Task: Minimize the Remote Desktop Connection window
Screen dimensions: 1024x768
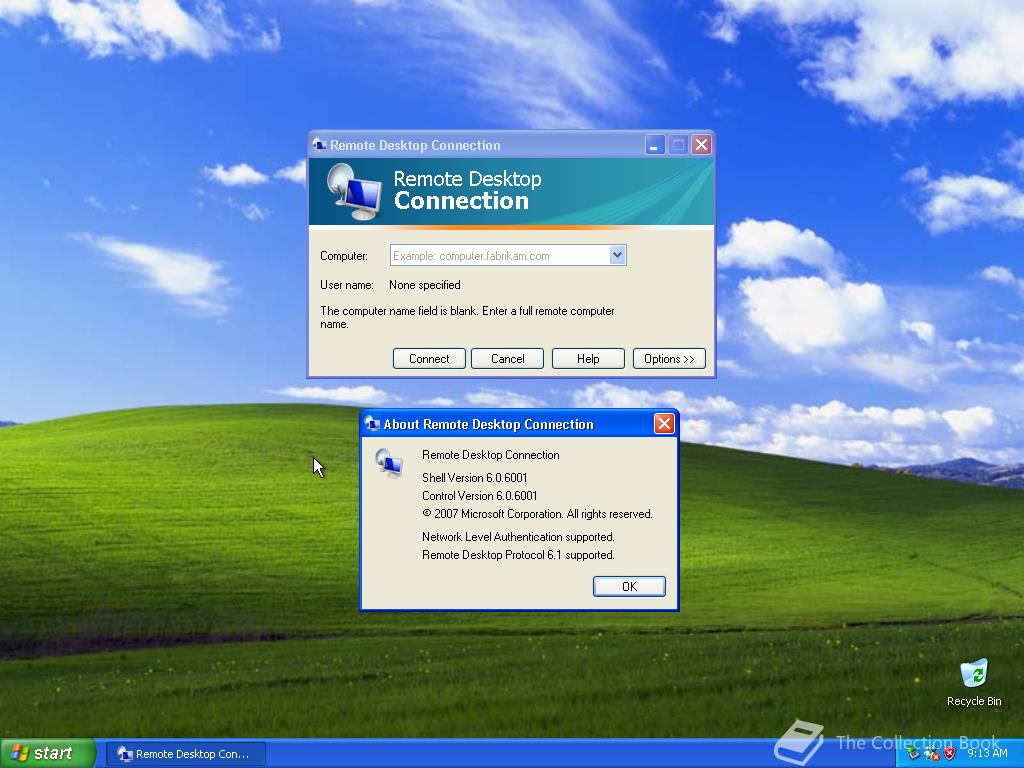Action: 655,145
